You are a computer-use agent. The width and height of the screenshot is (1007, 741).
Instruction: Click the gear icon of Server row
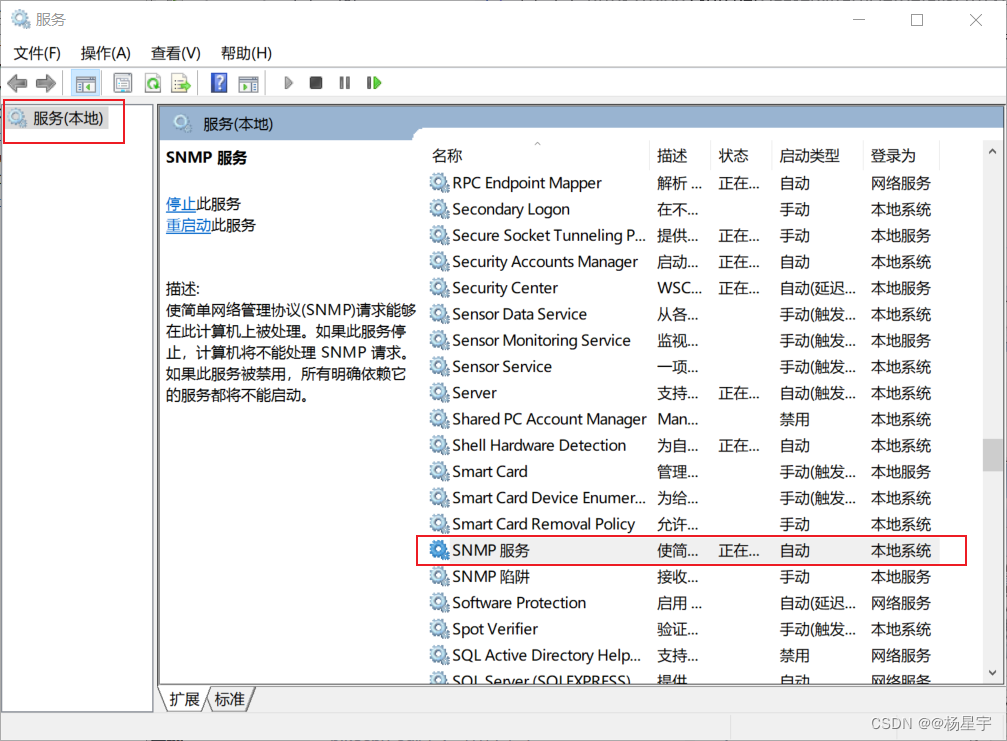[439, 392]
